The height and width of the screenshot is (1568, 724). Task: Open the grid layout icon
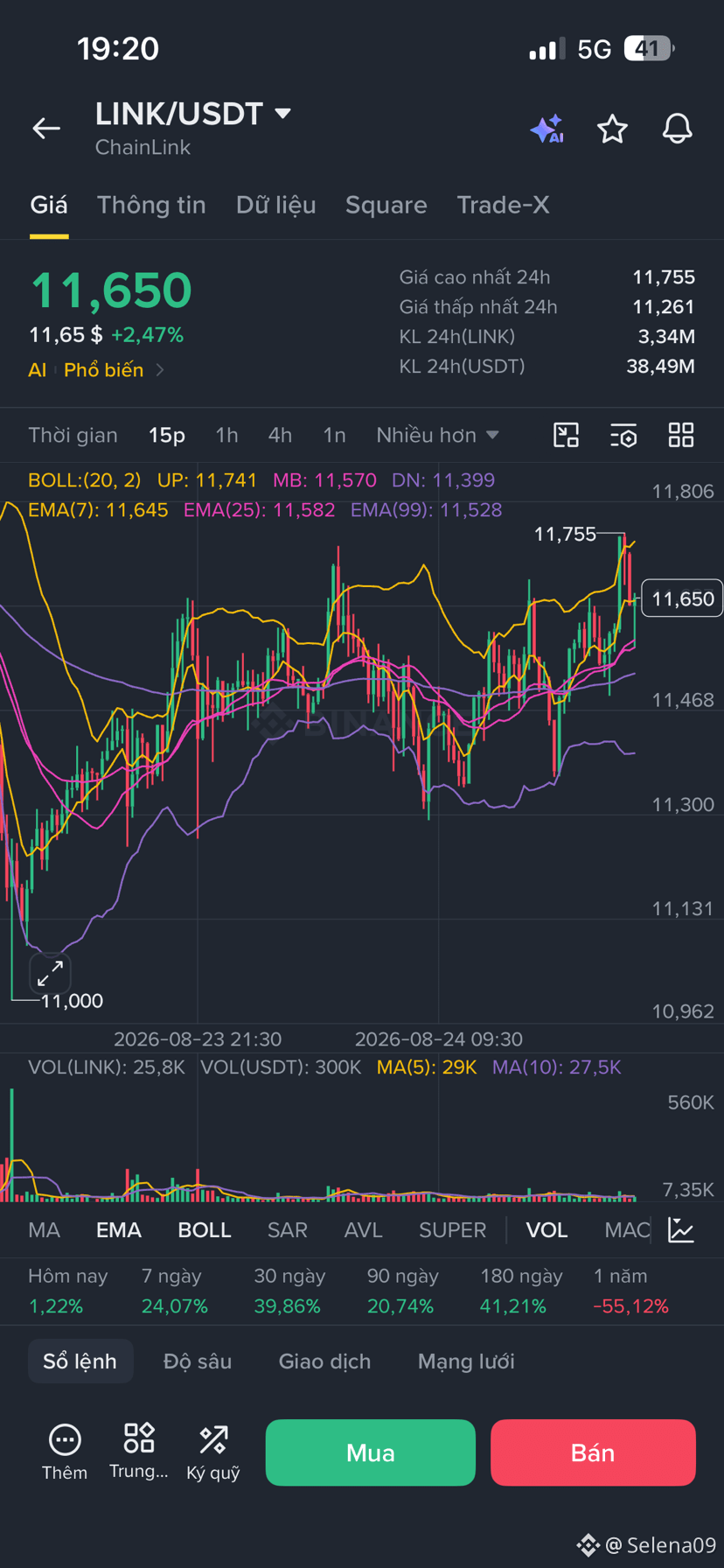681,435
